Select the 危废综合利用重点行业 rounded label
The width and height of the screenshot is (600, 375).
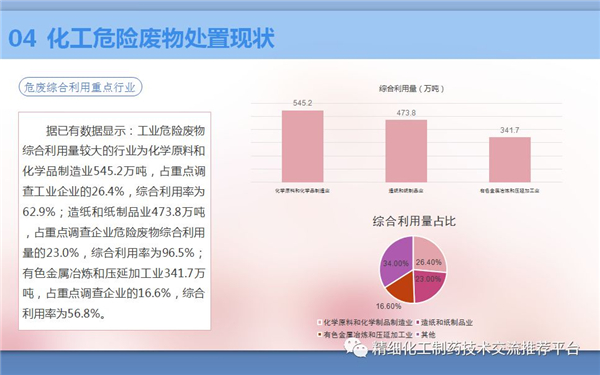tap(80, 87)
